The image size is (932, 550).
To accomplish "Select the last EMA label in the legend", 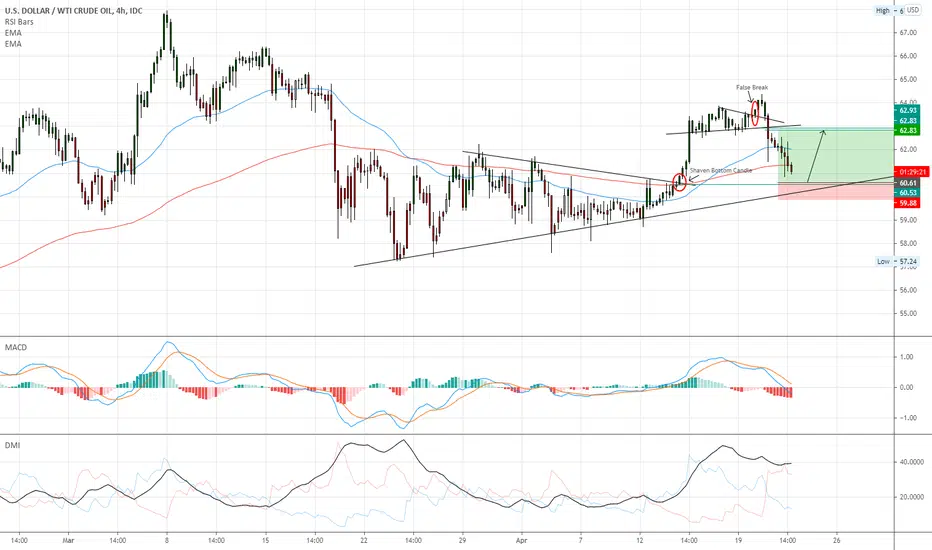I will [x=13, y=44].
